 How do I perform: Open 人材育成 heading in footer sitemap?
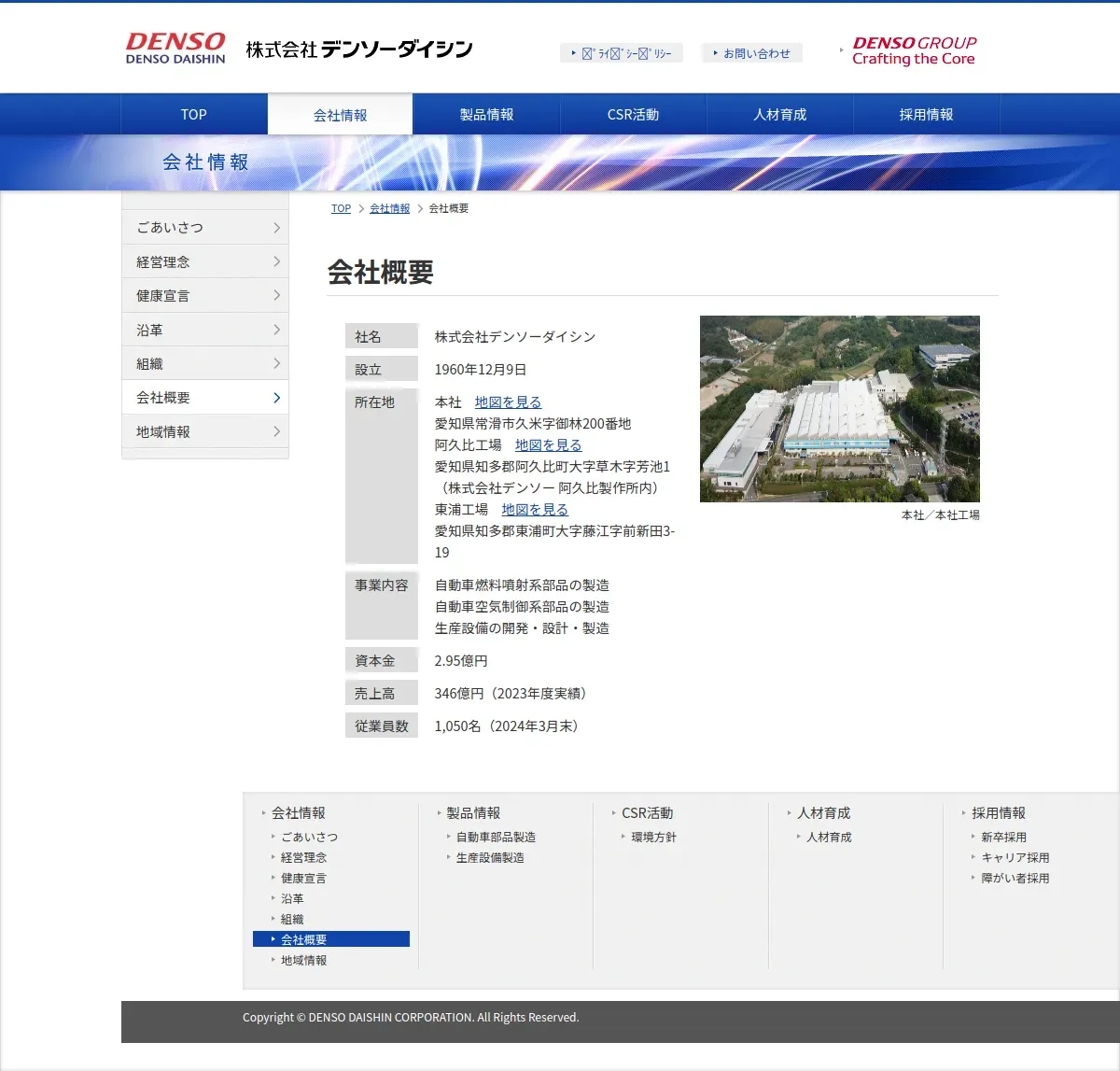pyautogui.click(x=823, y=813)
